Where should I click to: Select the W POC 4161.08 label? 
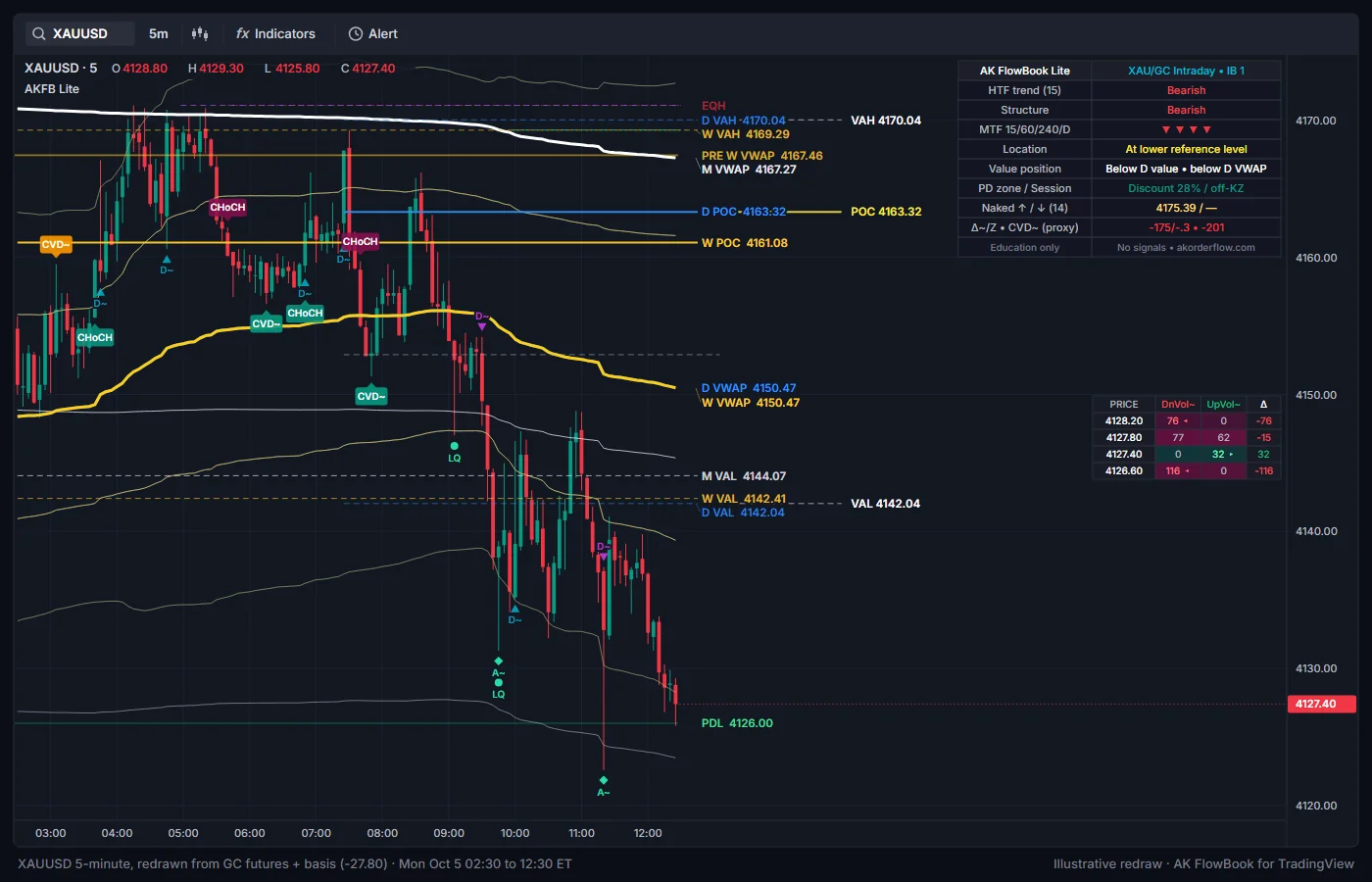745,243
